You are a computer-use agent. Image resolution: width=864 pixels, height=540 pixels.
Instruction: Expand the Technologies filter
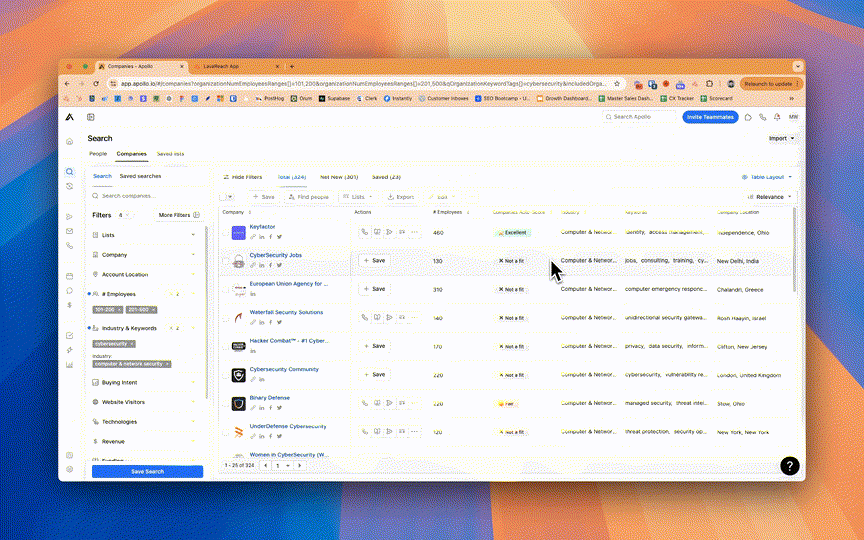(x=145, y=422)
